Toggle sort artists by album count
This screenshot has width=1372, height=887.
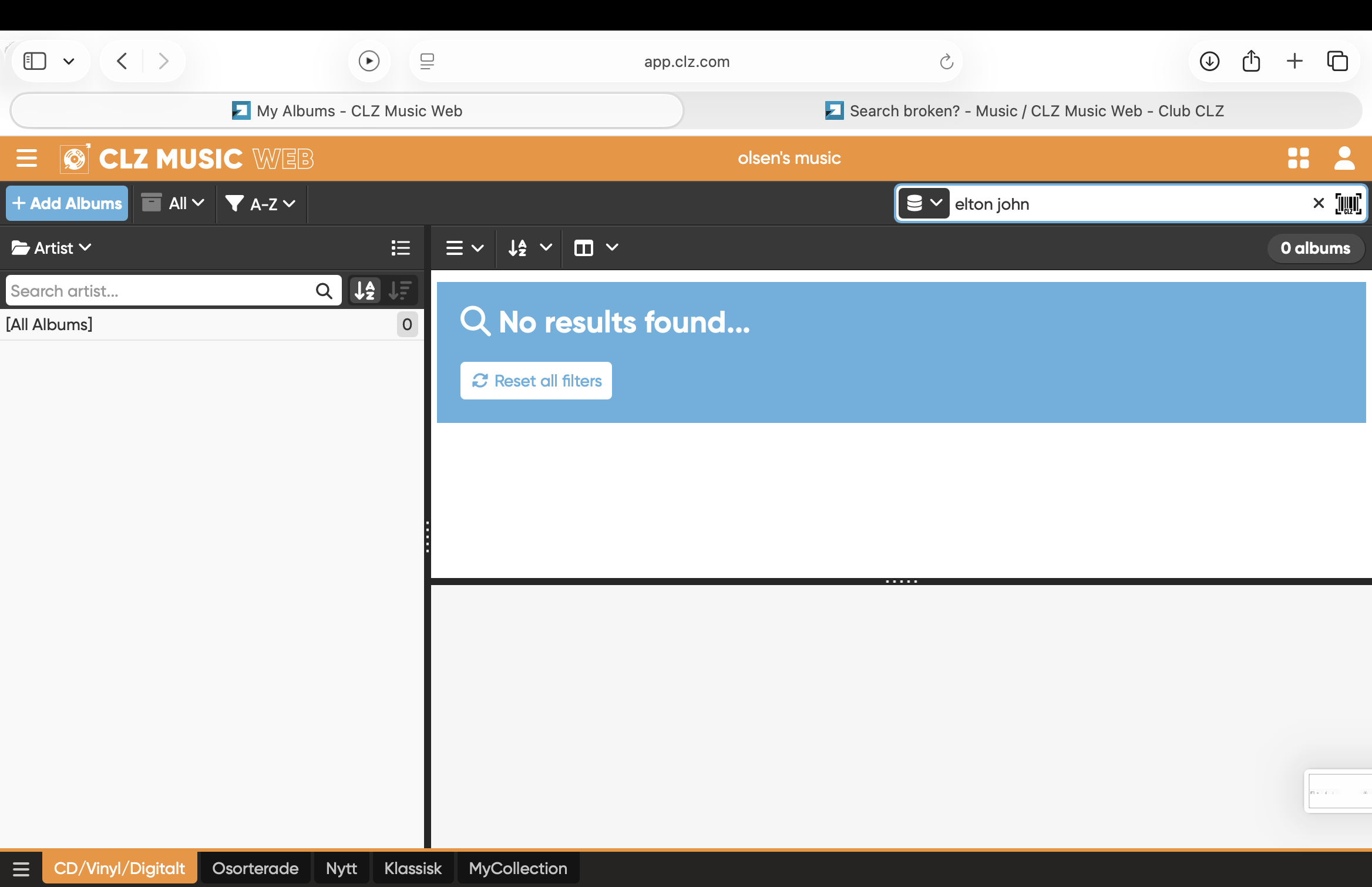(401, 291)
